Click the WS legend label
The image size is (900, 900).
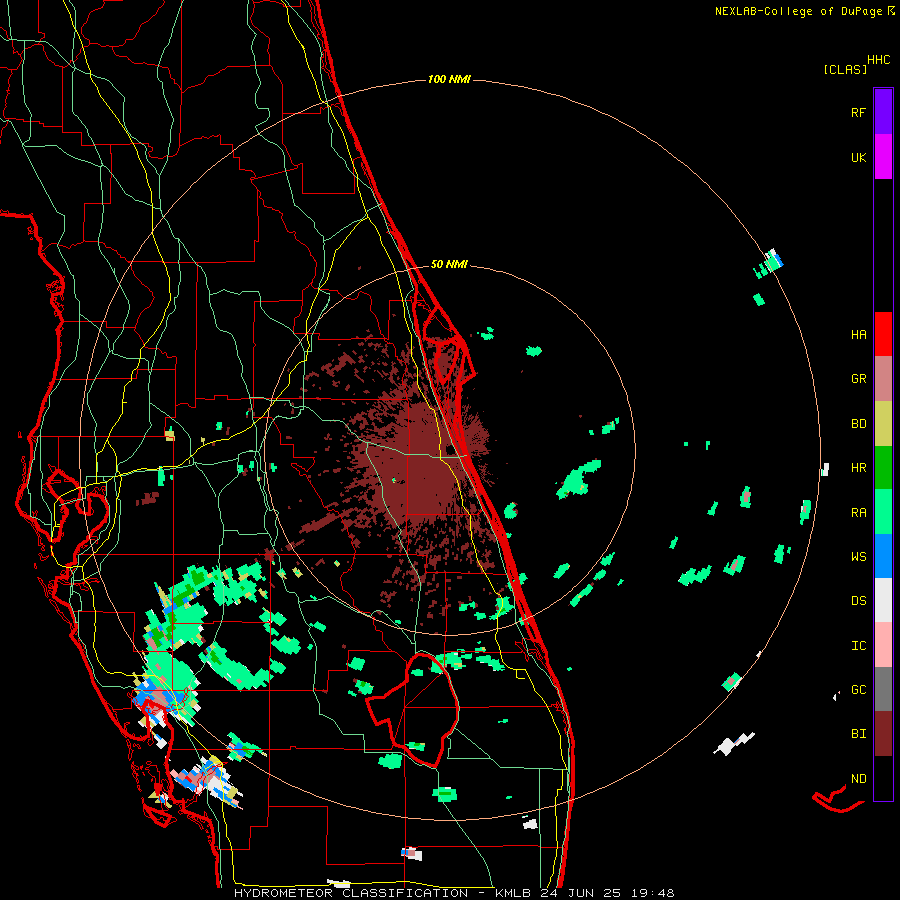(858, 557)
